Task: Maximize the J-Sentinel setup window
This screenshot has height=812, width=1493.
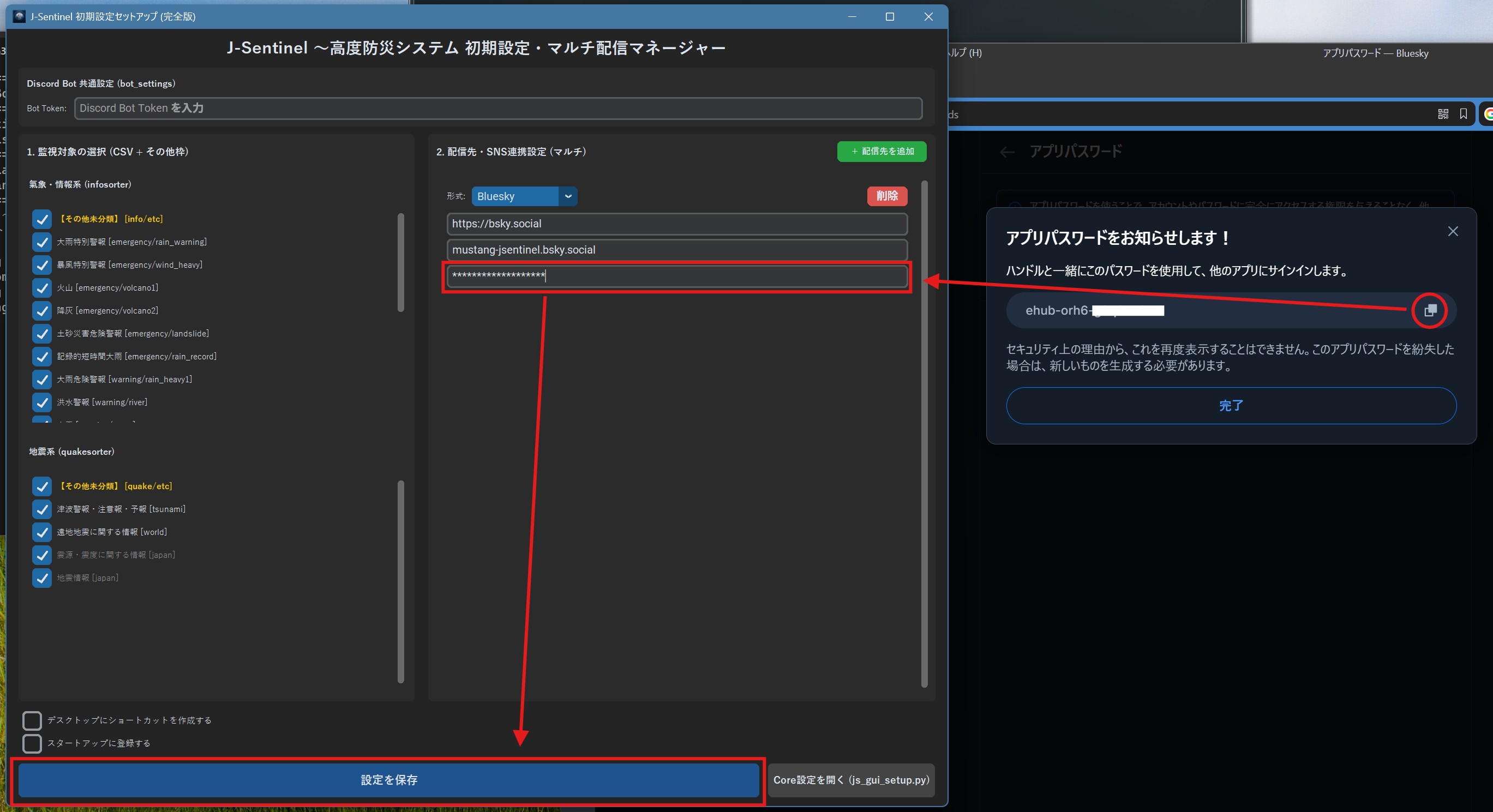Action: click(x=890, y=17)
